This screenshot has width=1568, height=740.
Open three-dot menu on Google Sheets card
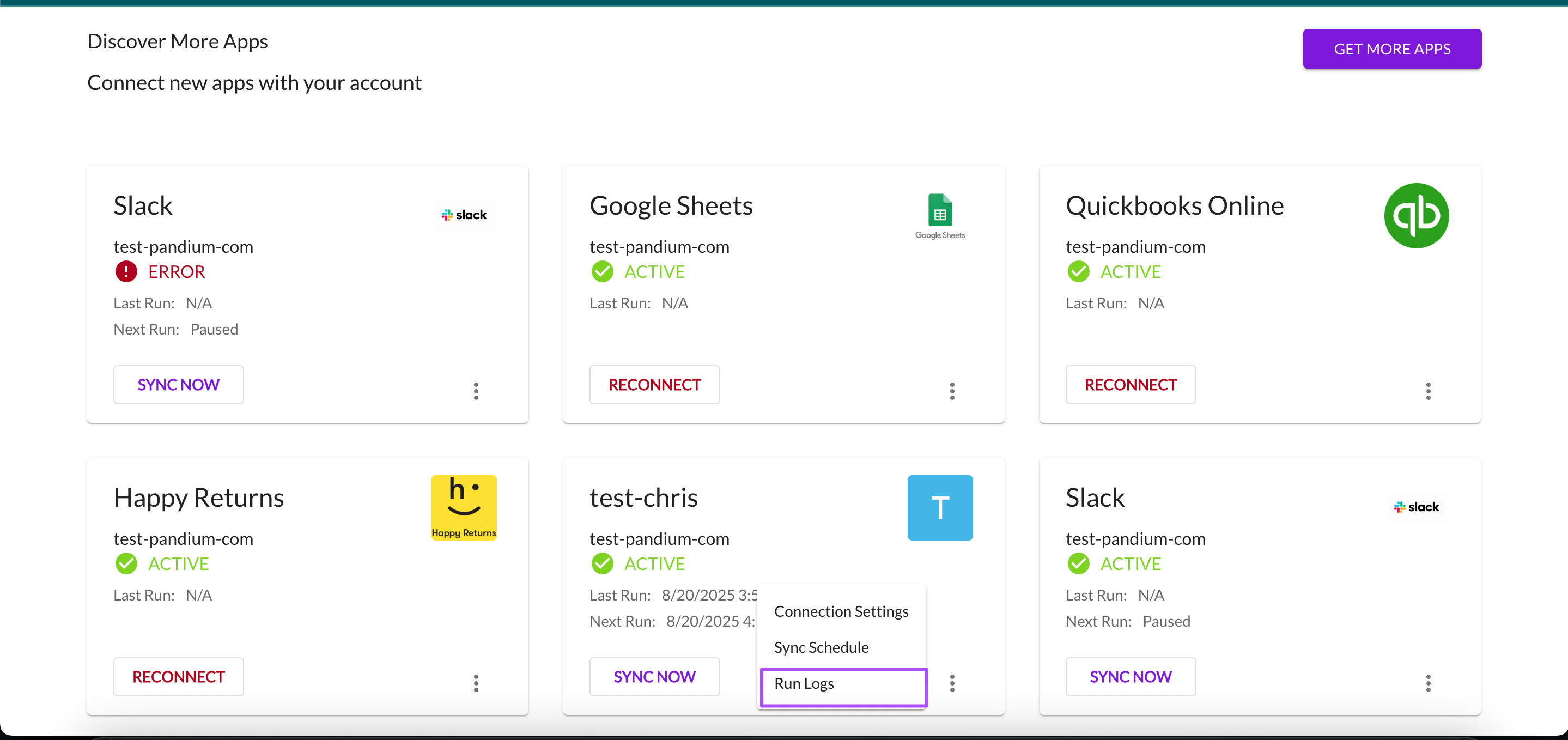[x=952, y=391]
